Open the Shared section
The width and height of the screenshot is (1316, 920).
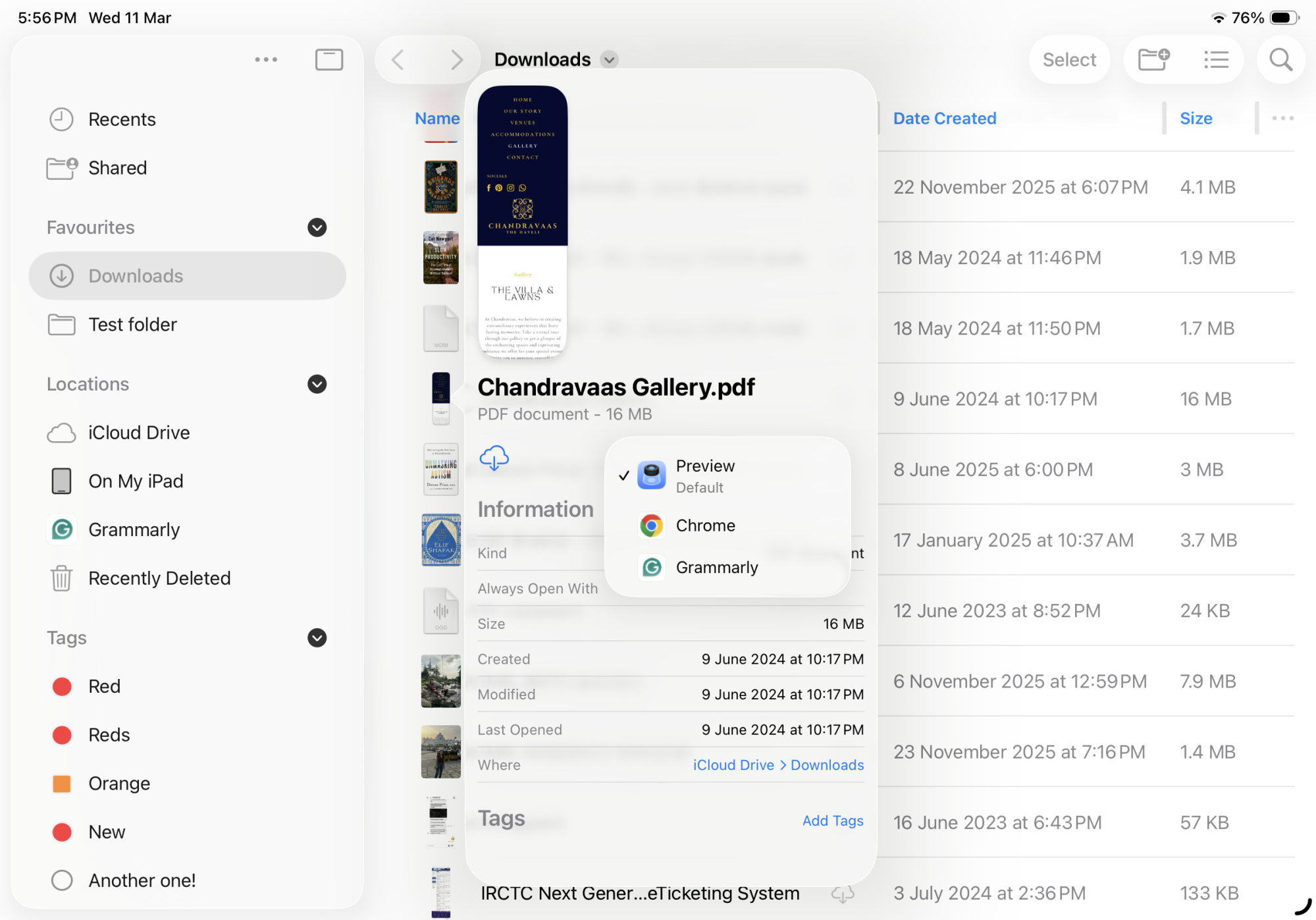tap(117, 167)
